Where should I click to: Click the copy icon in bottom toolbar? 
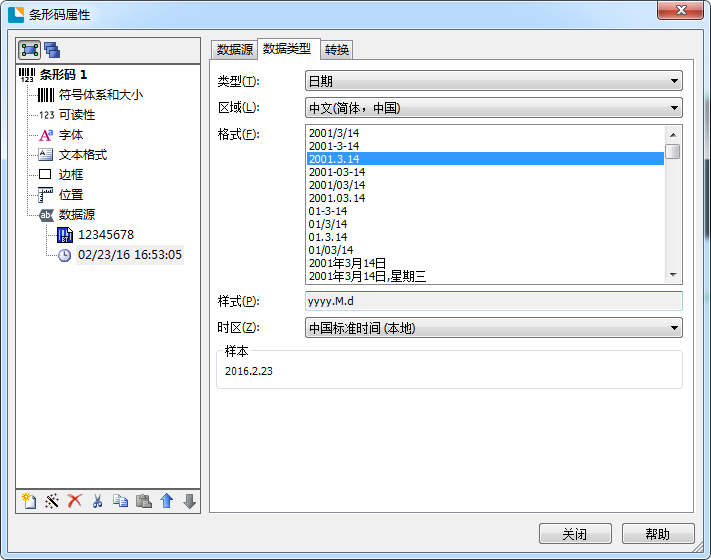pos(121,500)
